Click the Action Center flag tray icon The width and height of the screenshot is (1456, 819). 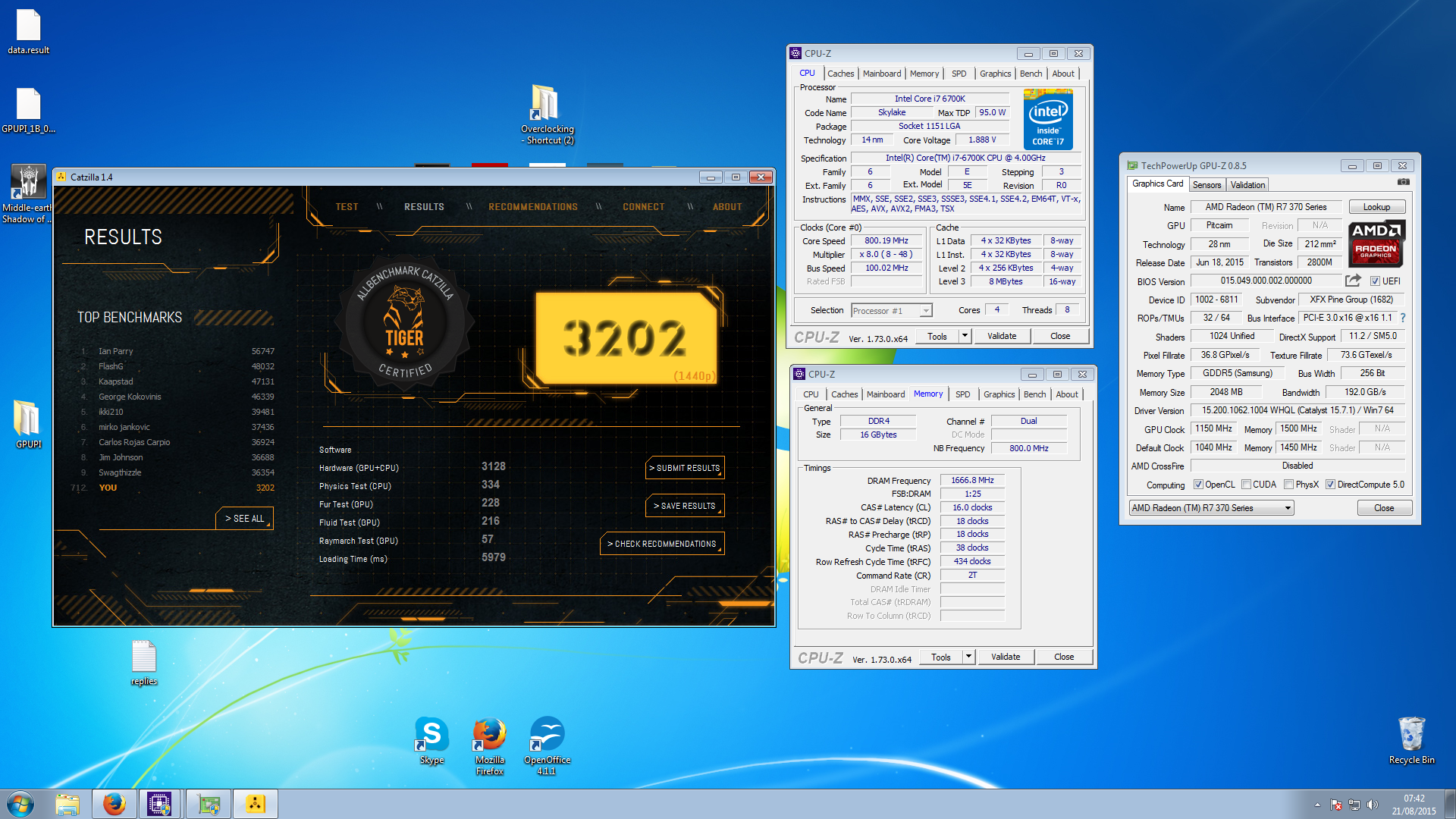1336,805
